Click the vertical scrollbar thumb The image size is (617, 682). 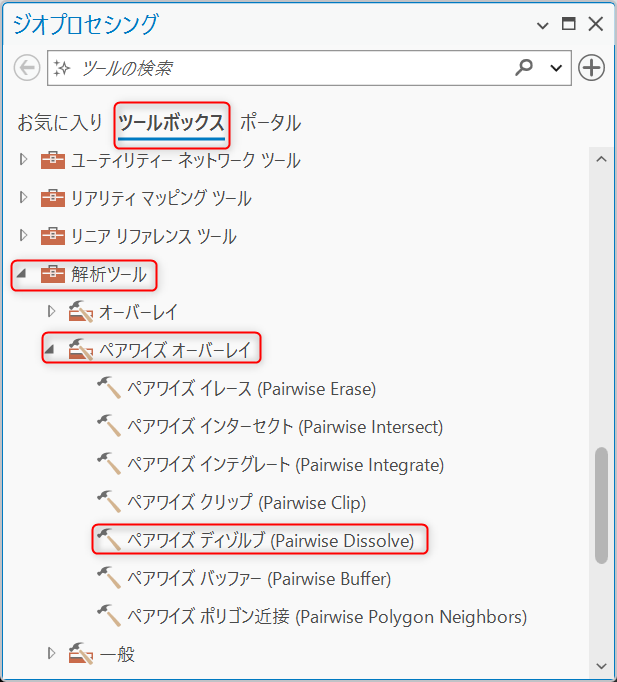(601, 505)
